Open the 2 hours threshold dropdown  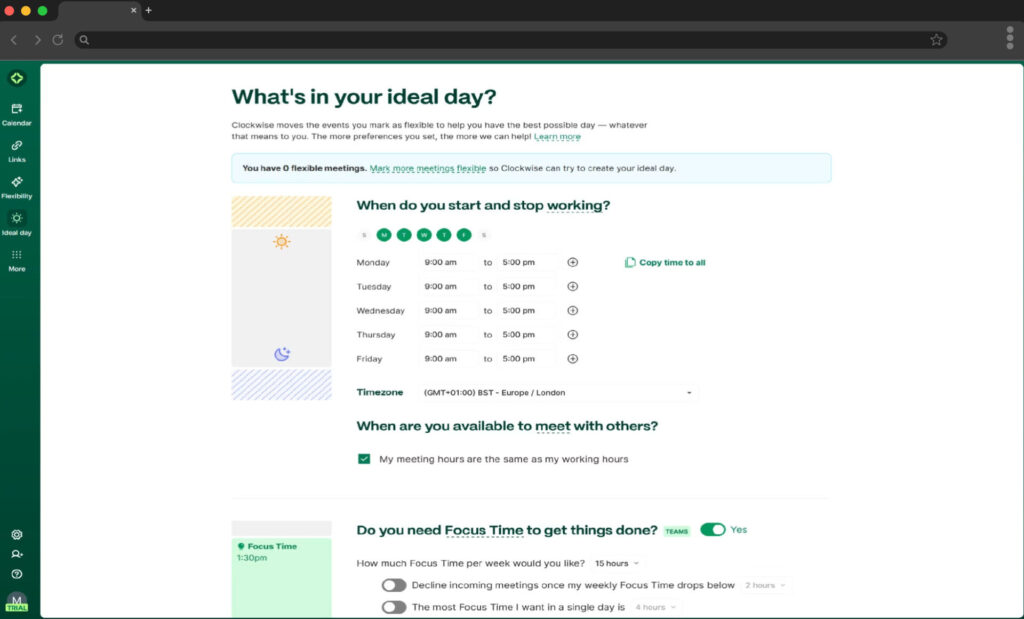tap(765, 585)
